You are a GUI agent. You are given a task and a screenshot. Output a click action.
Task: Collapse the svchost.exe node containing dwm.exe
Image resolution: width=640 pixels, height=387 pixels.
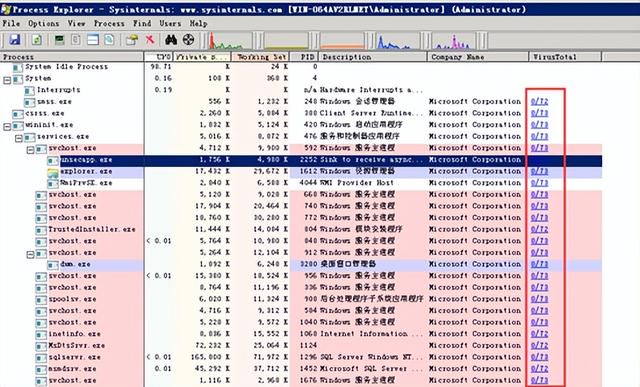coord(30,255)
